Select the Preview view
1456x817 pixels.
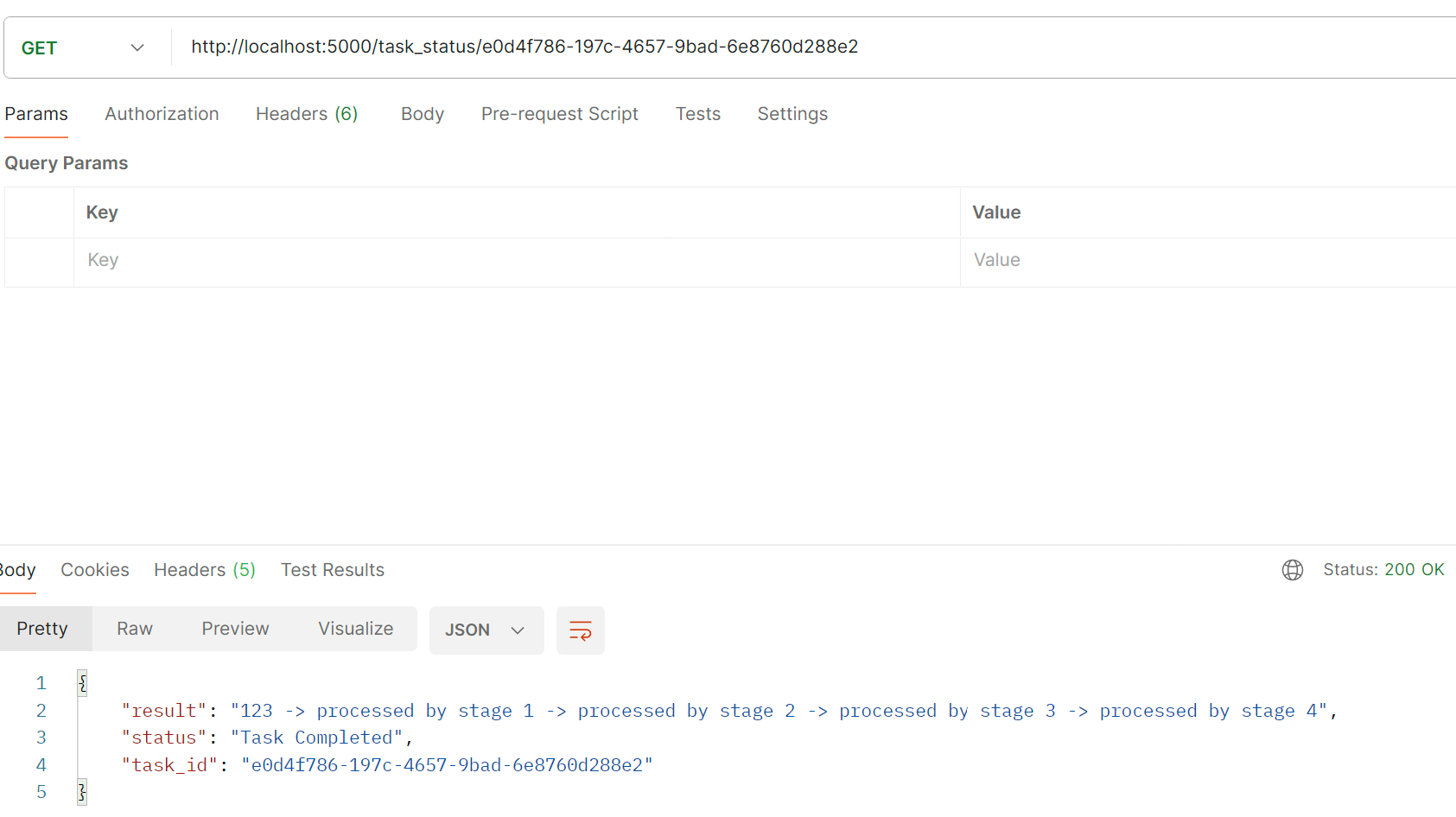pos(235,629)
